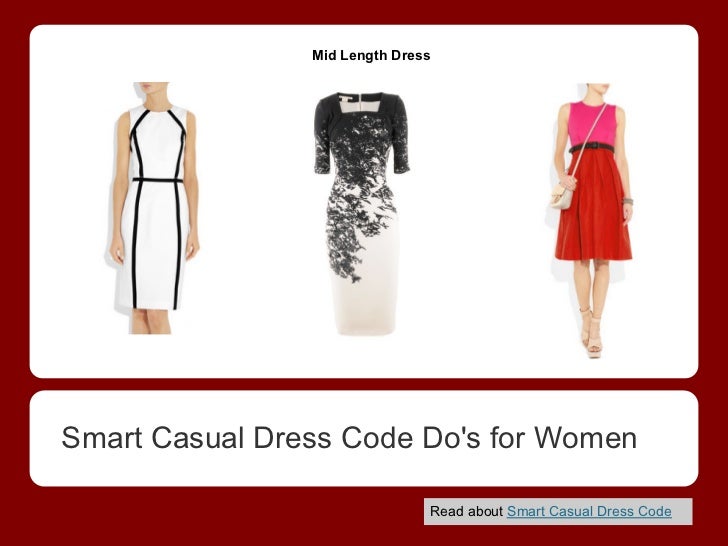Click the cream crossbody handbag

tap(561, 196)
